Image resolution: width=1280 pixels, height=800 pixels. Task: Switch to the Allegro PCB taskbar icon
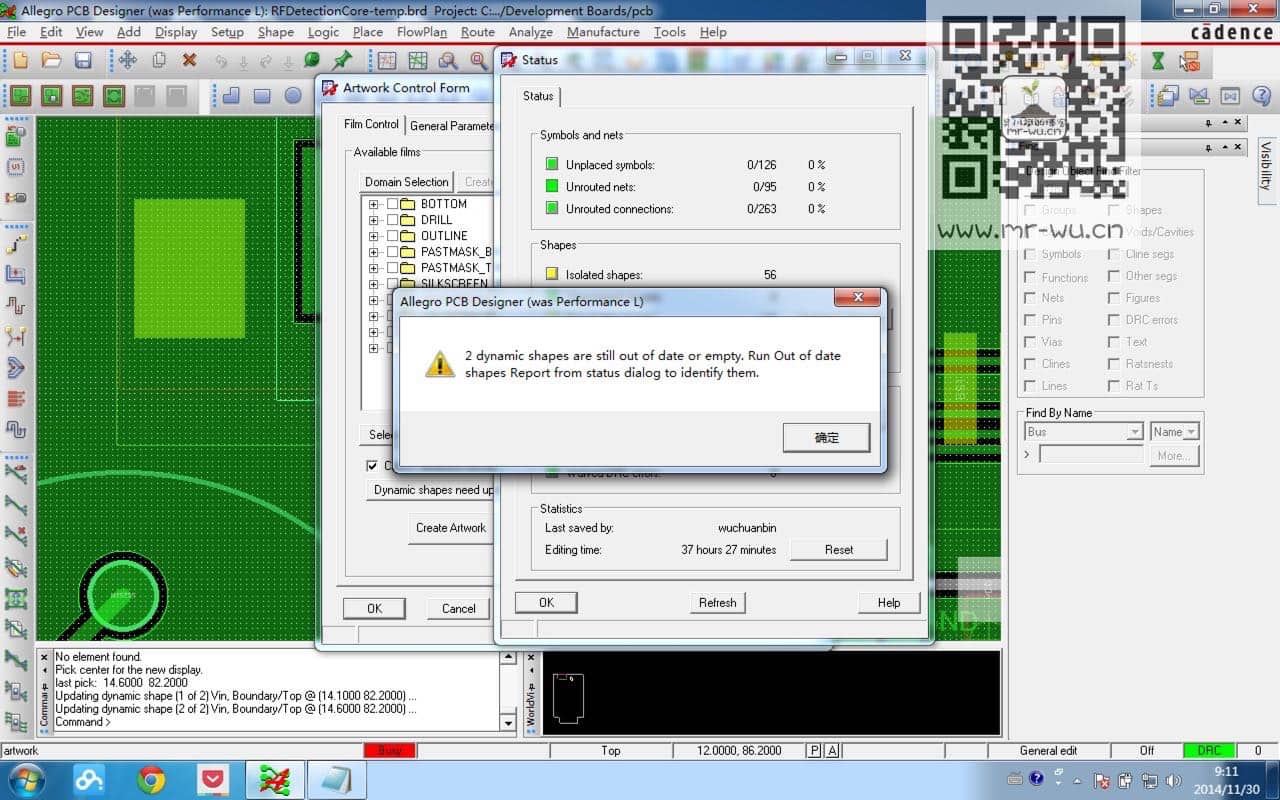(274, 779)
